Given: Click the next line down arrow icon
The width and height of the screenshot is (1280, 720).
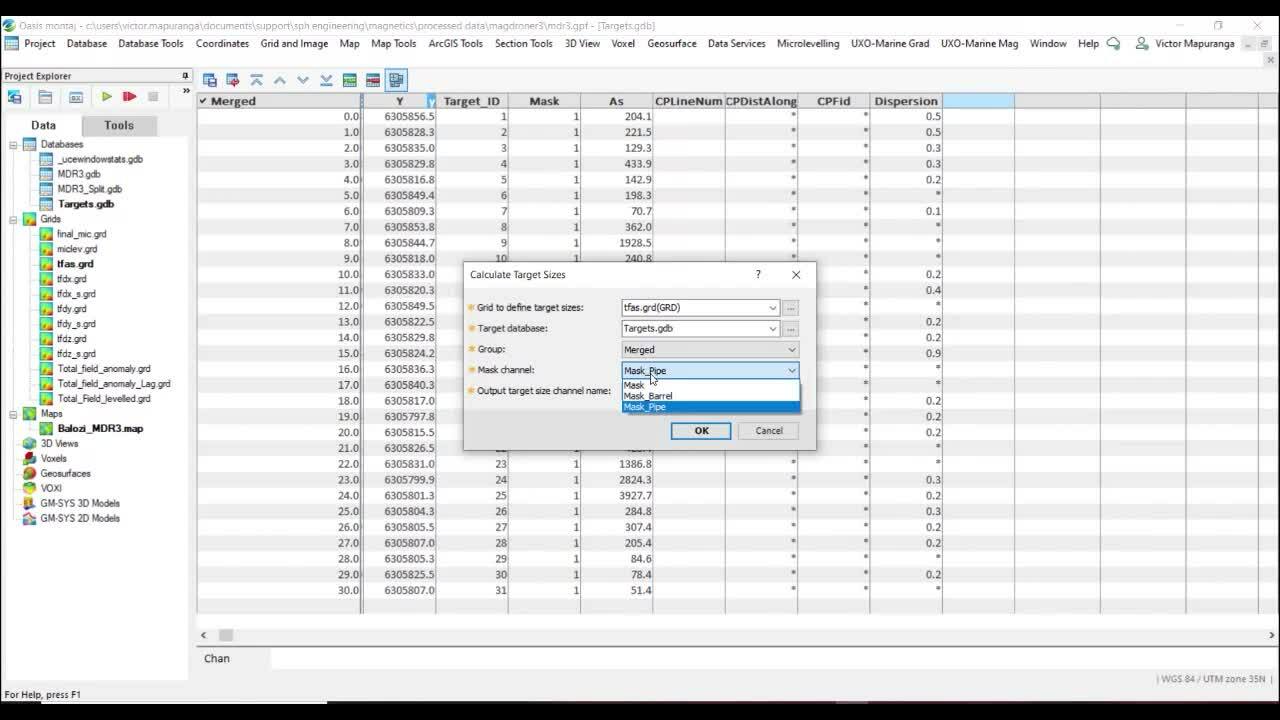Looking at the screenshot, I should coord(303,80).
